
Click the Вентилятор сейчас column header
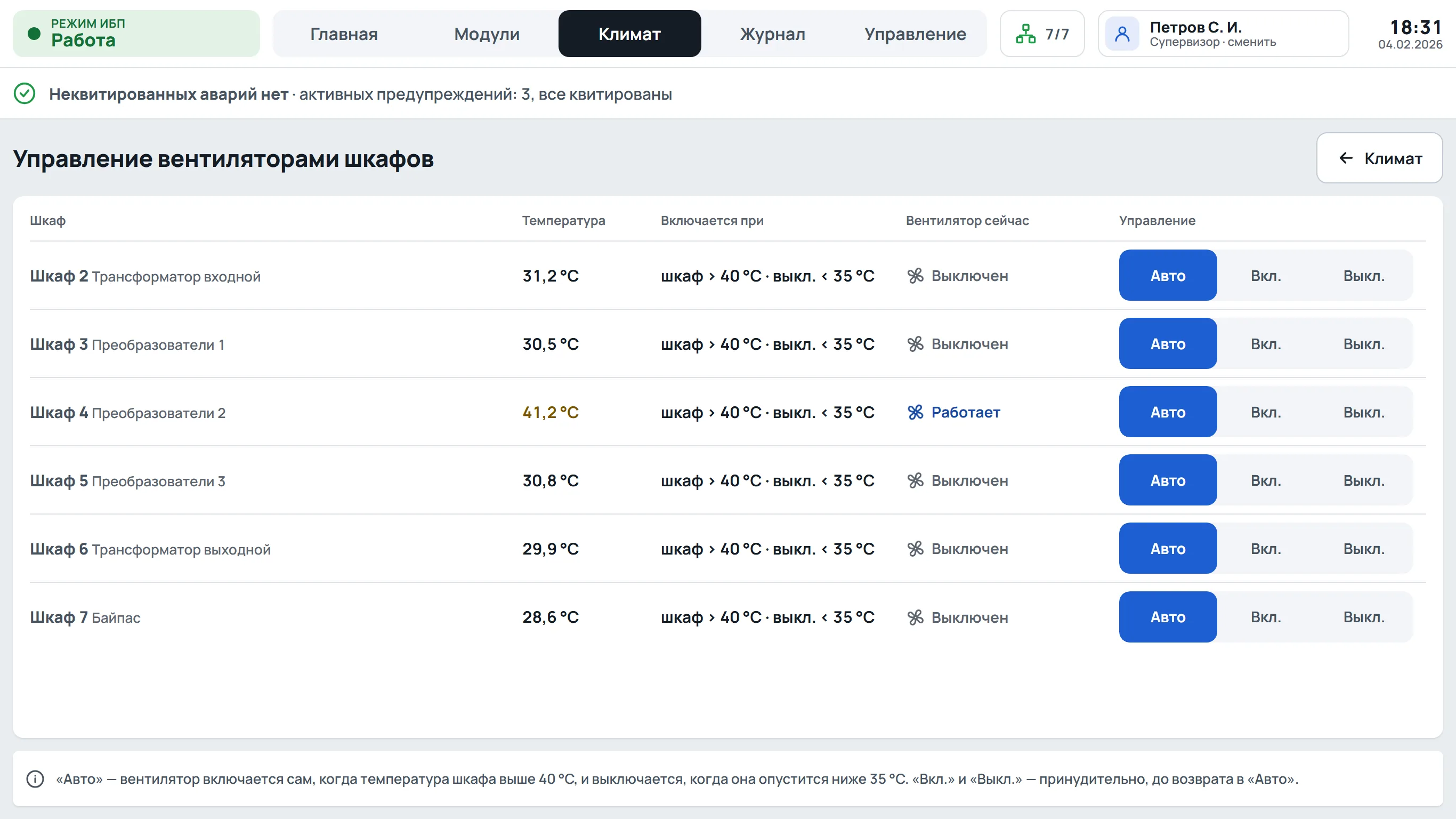[x=967, y=221]
